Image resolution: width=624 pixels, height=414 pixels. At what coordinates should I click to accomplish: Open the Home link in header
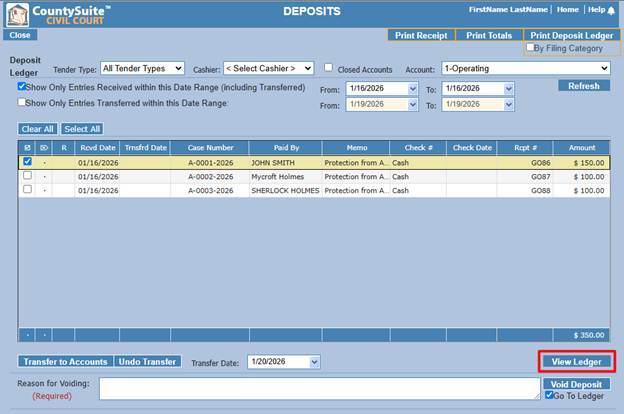pyautogui.click(x=567, y=10)
